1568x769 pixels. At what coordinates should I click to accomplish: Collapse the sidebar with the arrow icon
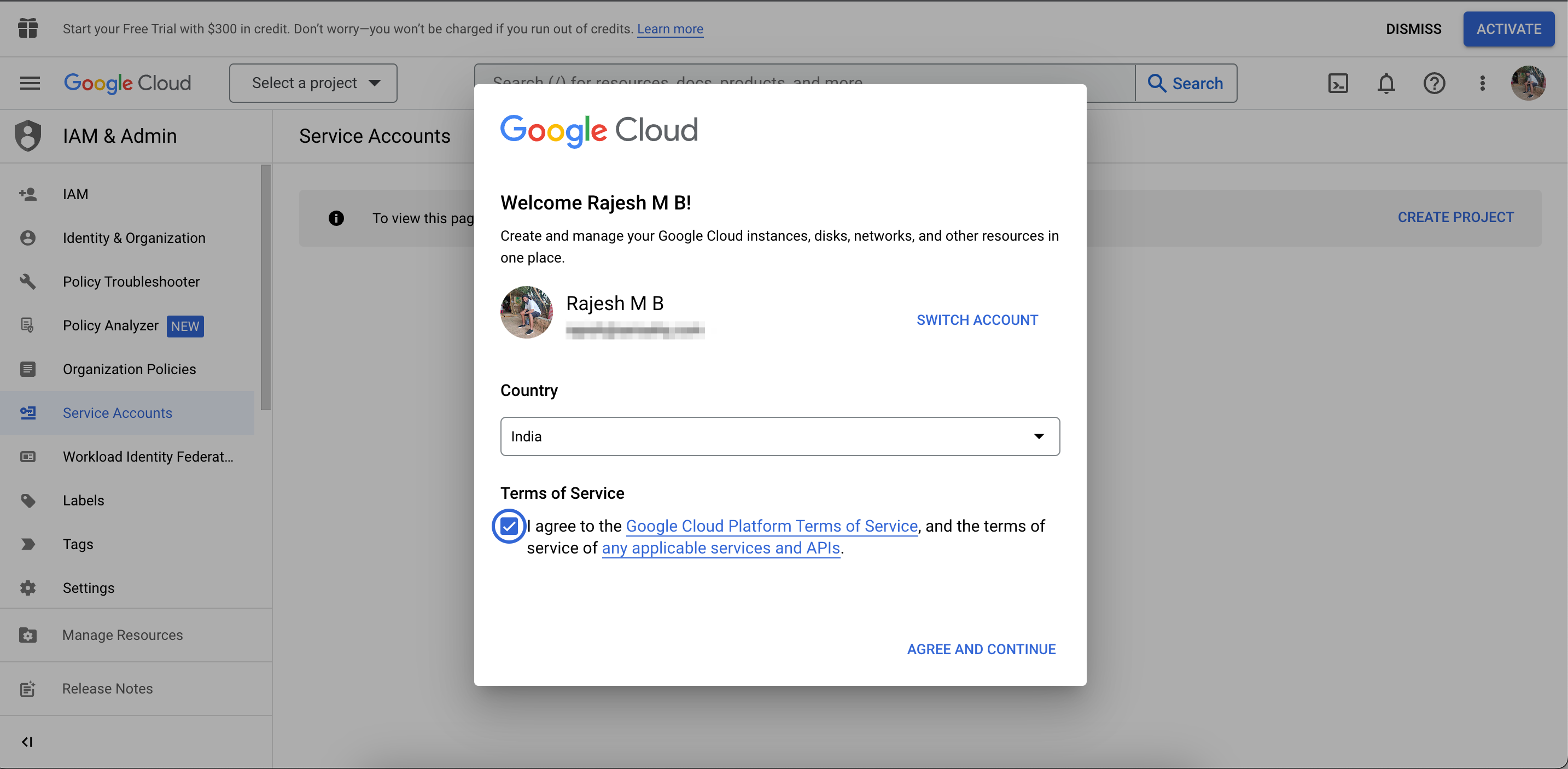tap(27, 743)
